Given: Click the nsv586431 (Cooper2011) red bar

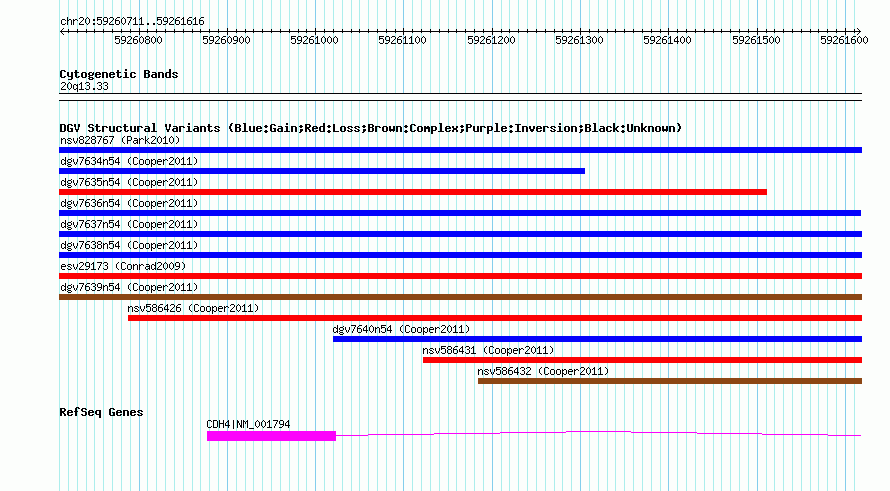Looking at the screenshot, I should point(643,360).
